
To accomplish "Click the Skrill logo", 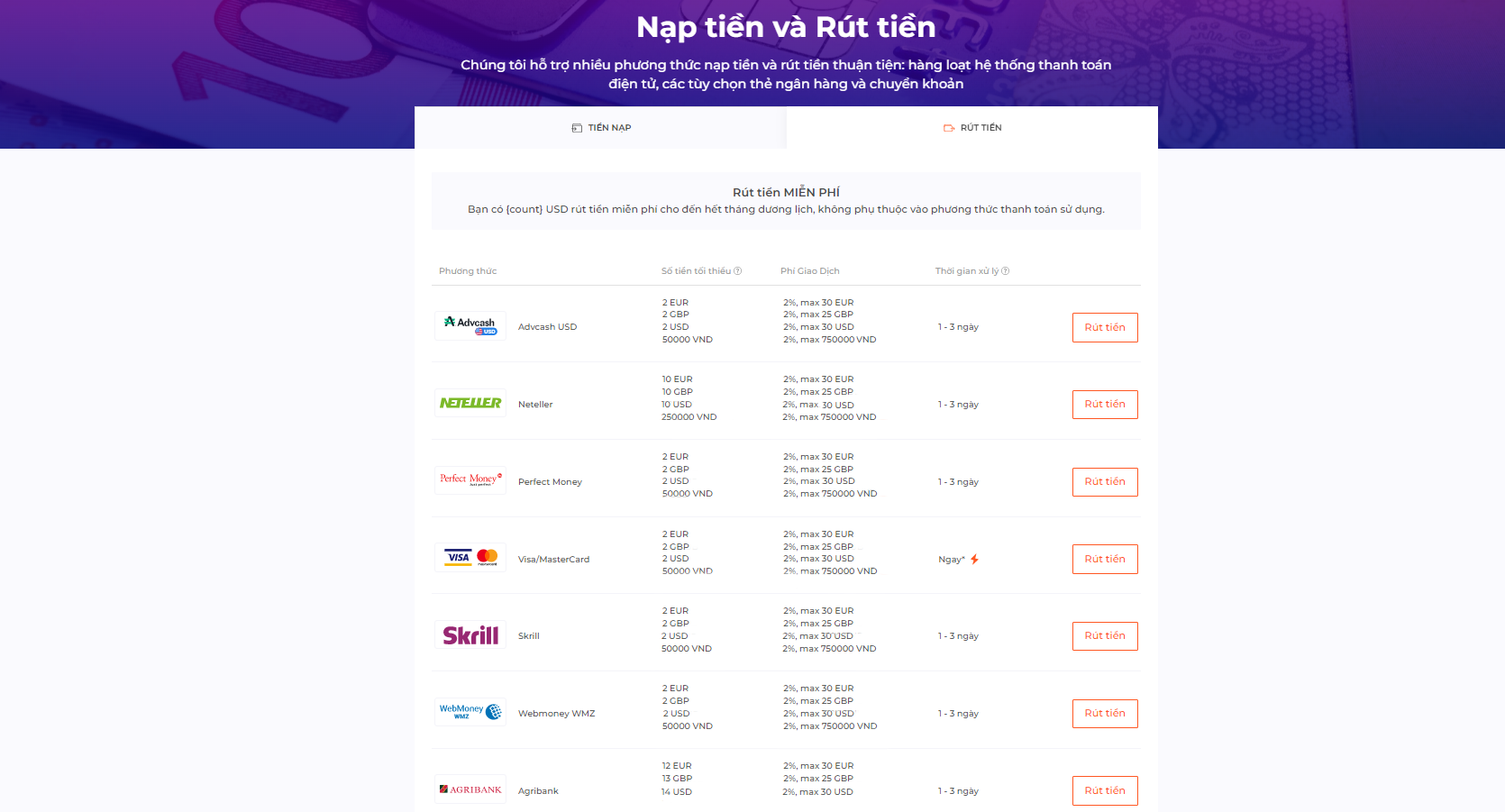I will 470,635.
